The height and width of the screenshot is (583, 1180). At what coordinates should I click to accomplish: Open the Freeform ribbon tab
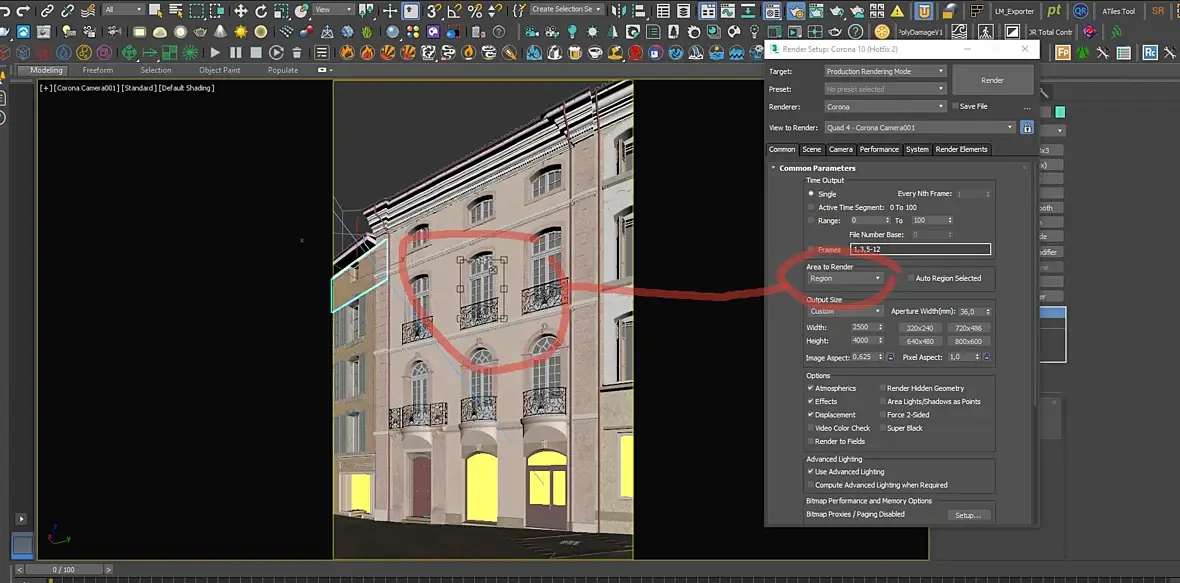pyautogui.click(x=98, y=71)
